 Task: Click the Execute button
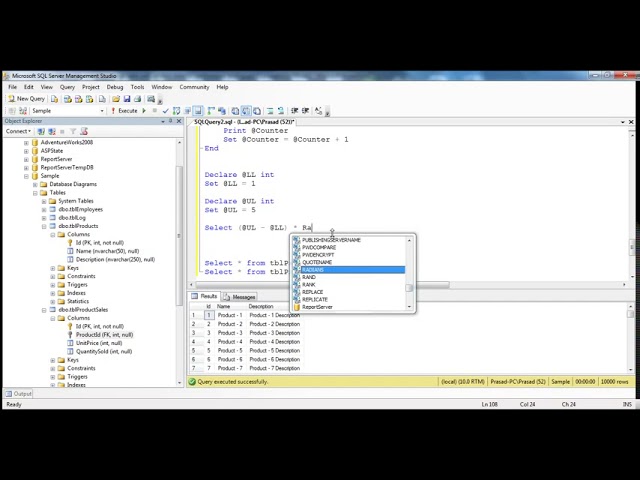(x=124, y=111)
